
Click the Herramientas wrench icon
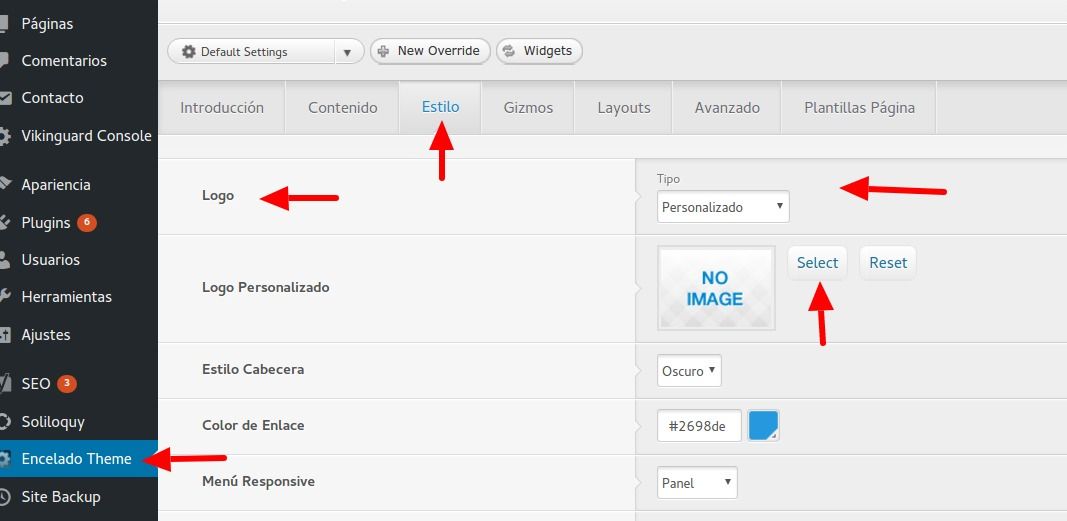click(x=5, y=297)
